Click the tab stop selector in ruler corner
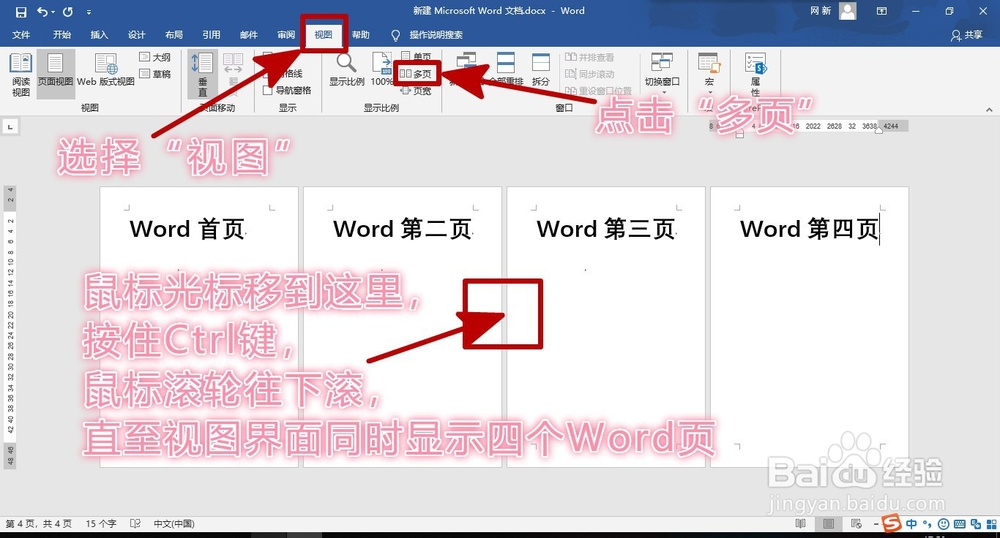This screenshot has height=538, width=1000. [10, 127]
